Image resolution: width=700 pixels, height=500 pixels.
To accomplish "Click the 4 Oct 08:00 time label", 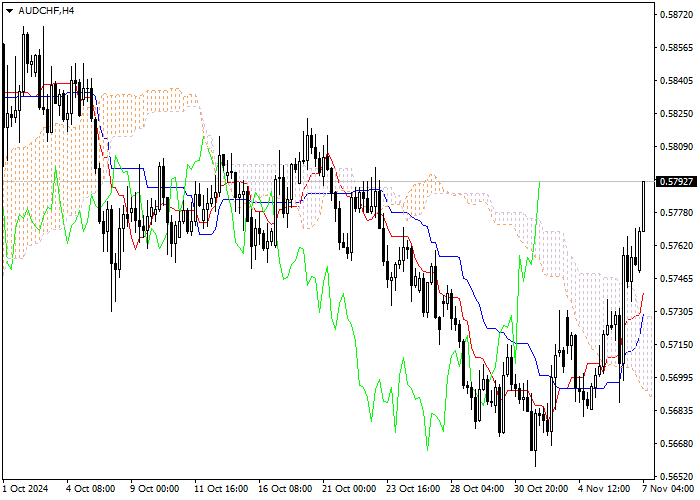I will click(x=91, y=489).
